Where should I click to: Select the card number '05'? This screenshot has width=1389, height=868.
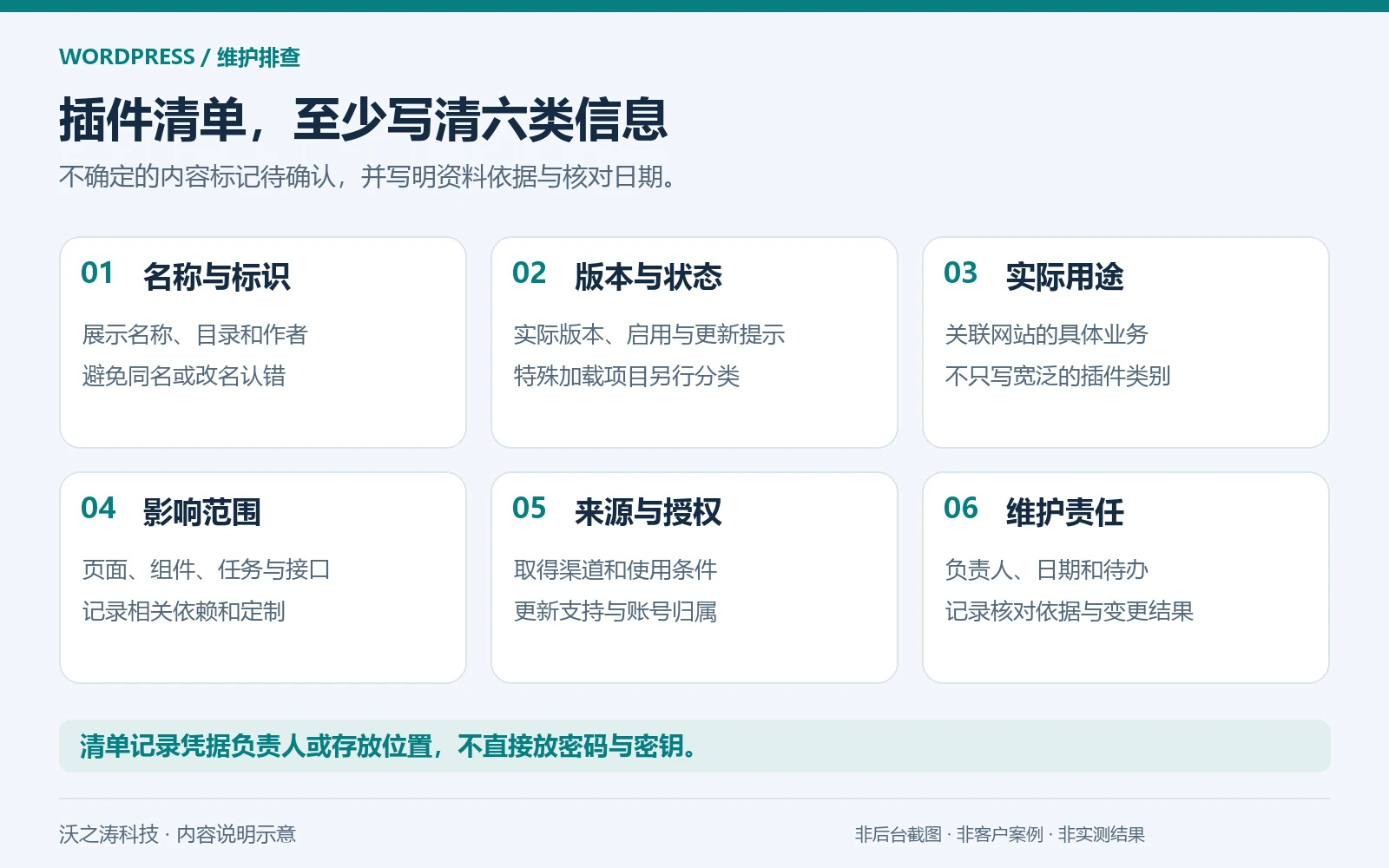[529, 509]
